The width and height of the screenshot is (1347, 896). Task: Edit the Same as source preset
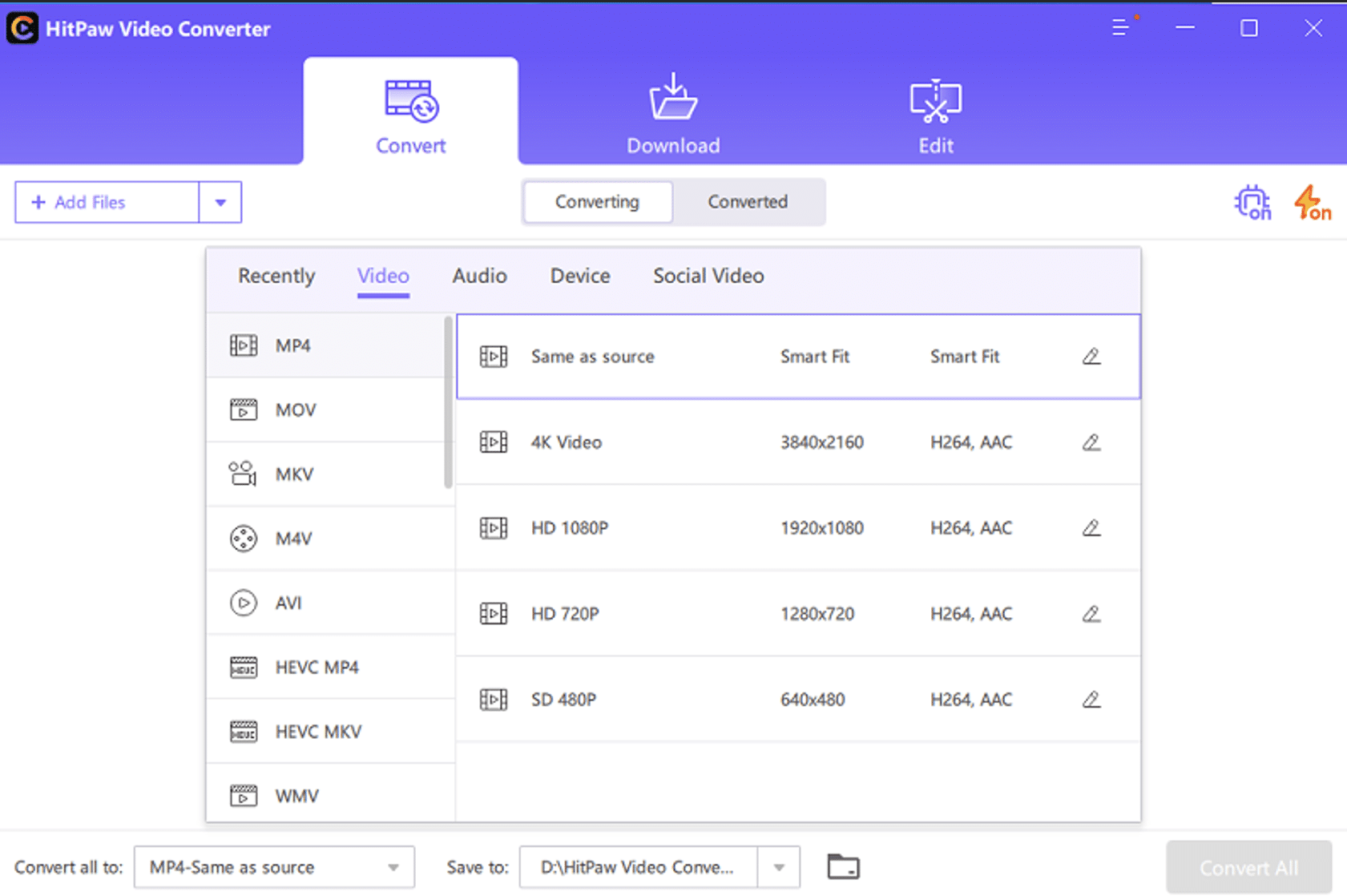pyautogui.click(x=1091, y=357)
